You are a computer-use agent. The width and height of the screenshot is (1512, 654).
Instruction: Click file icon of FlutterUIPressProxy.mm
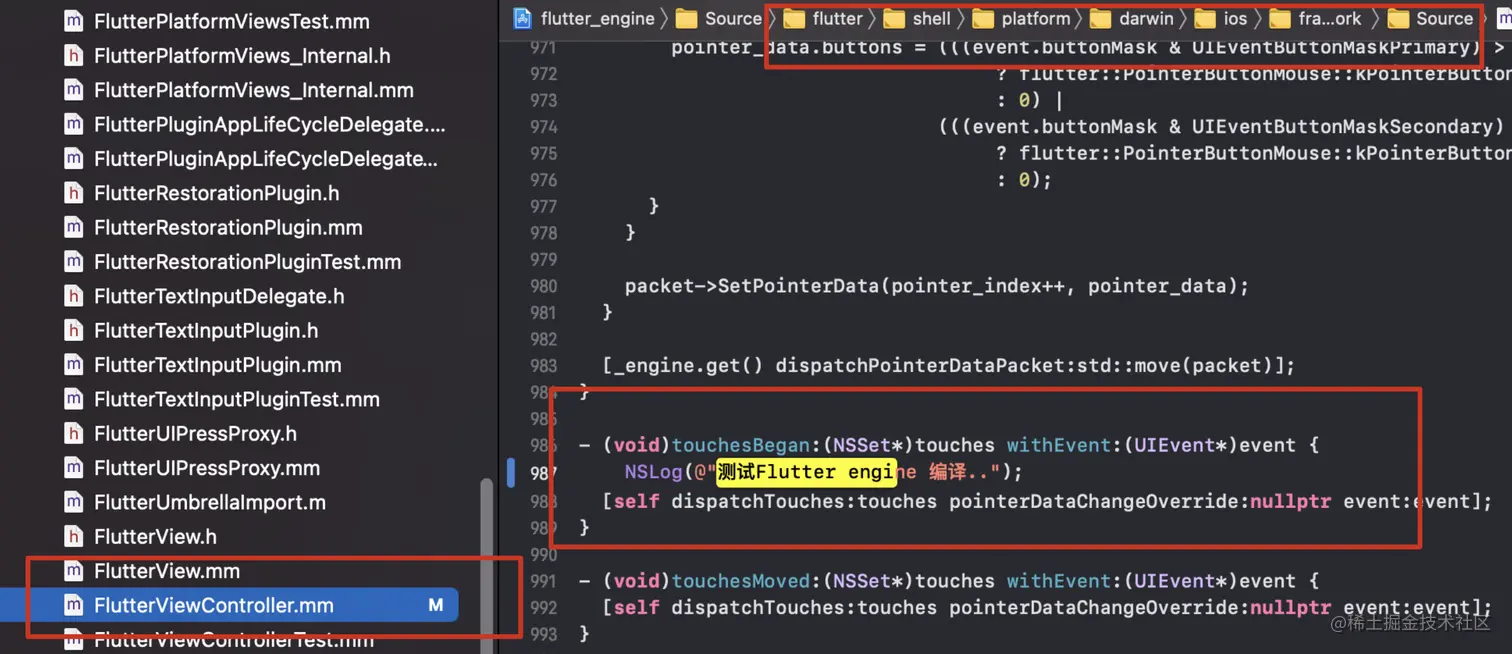(73, 468)
